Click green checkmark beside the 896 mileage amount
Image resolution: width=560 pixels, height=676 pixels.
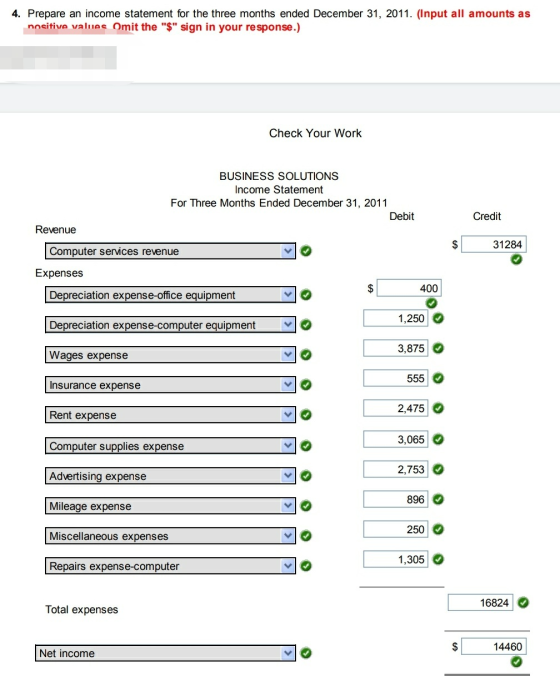pyautogui.click(x=438, y=499)
